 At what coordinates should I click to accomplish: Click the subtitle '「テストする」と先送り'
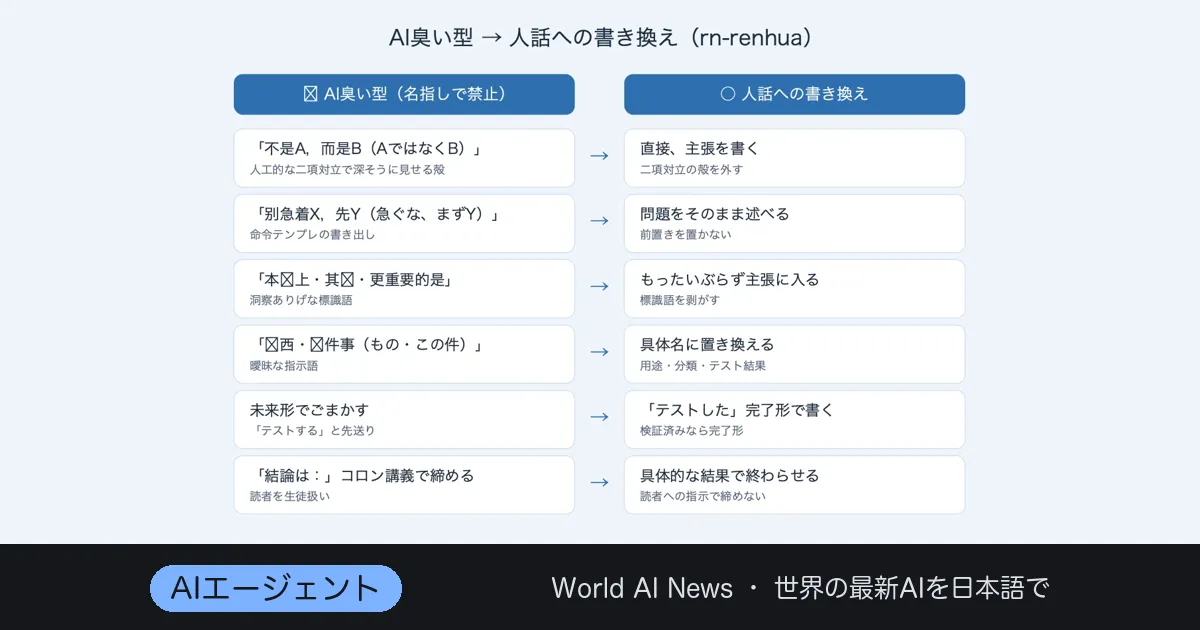[x=312, y=431]
